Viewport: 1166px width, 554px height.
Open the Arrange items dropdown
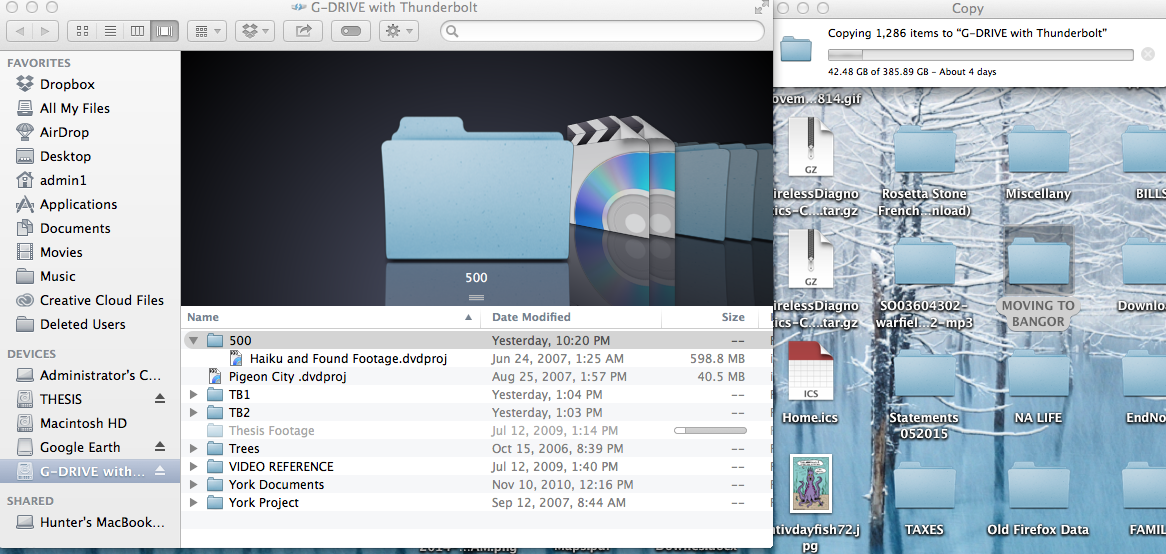click(x=207, y=31)
